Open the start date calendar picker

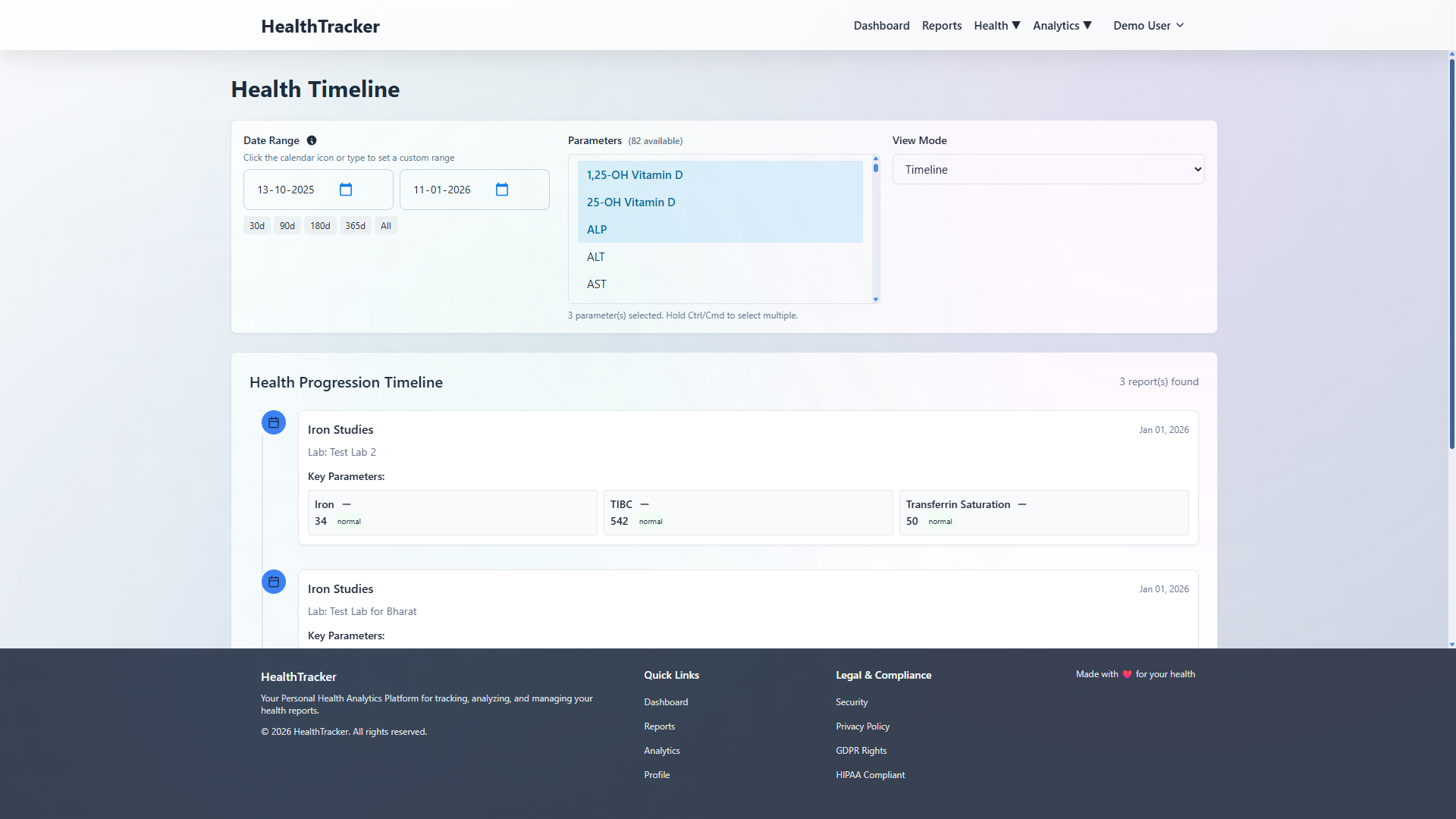pos(345,190)
